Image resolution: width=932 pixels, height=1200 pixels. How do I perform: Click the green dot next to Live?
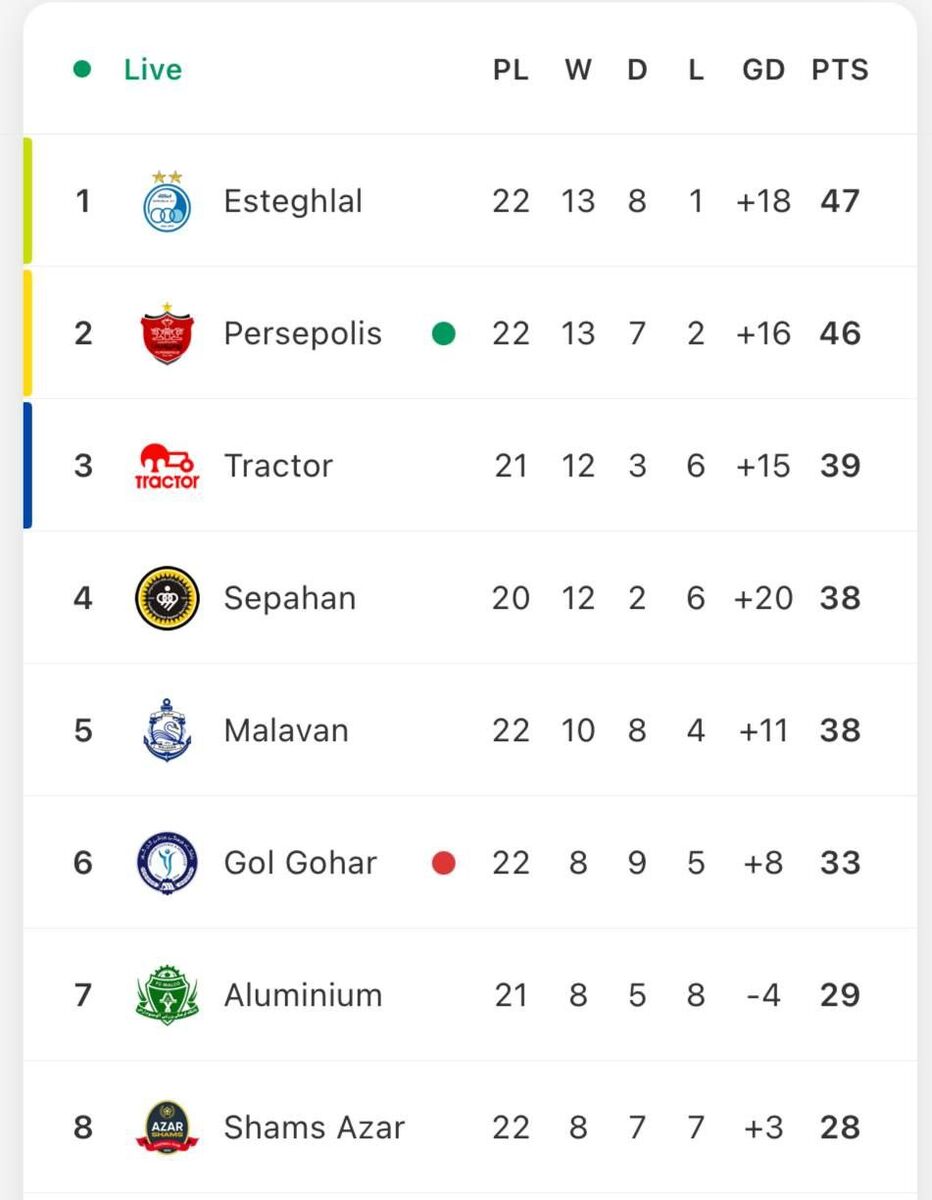[82, 70]
